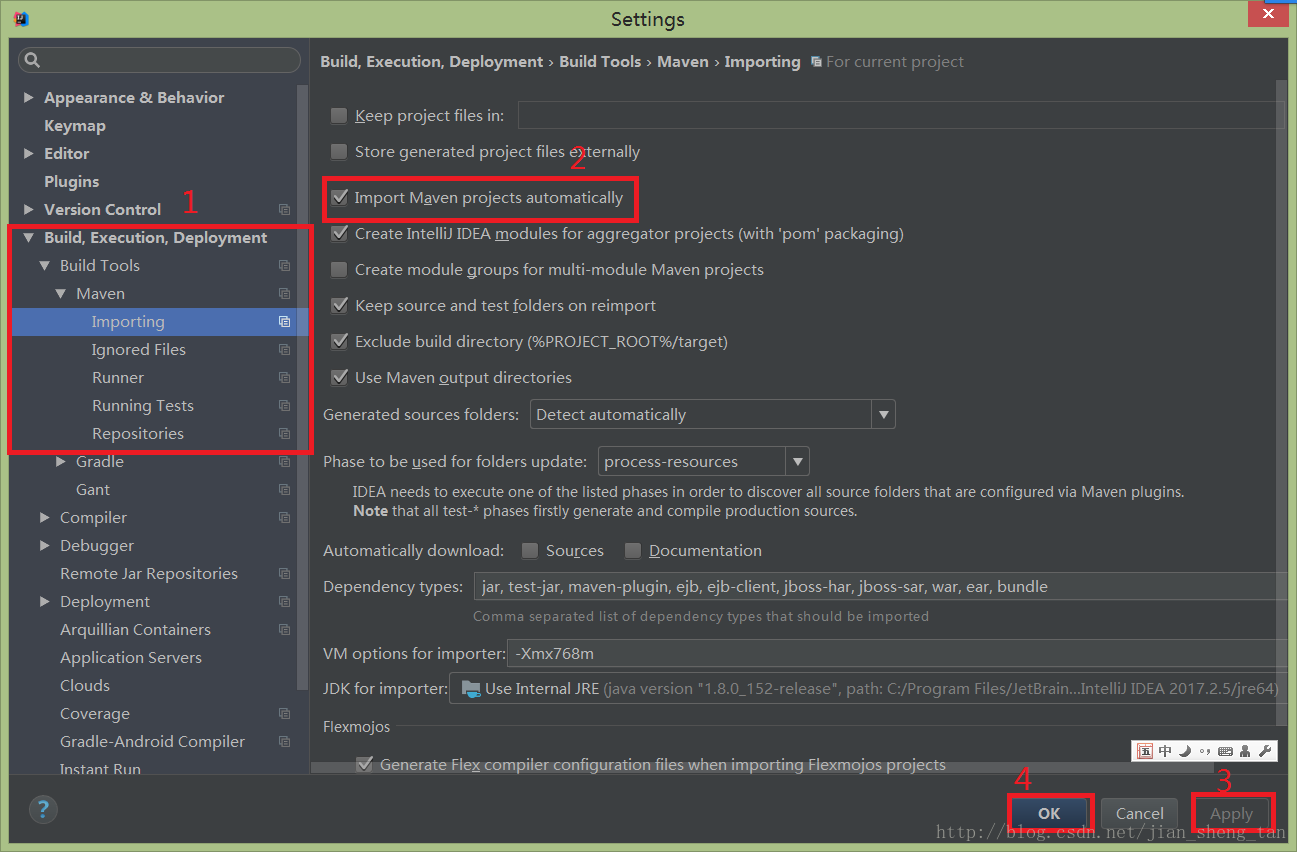This screenshot has height=852, width=1297.
Task: Expand the Debugger node arrow
Action: click(45, 546)
